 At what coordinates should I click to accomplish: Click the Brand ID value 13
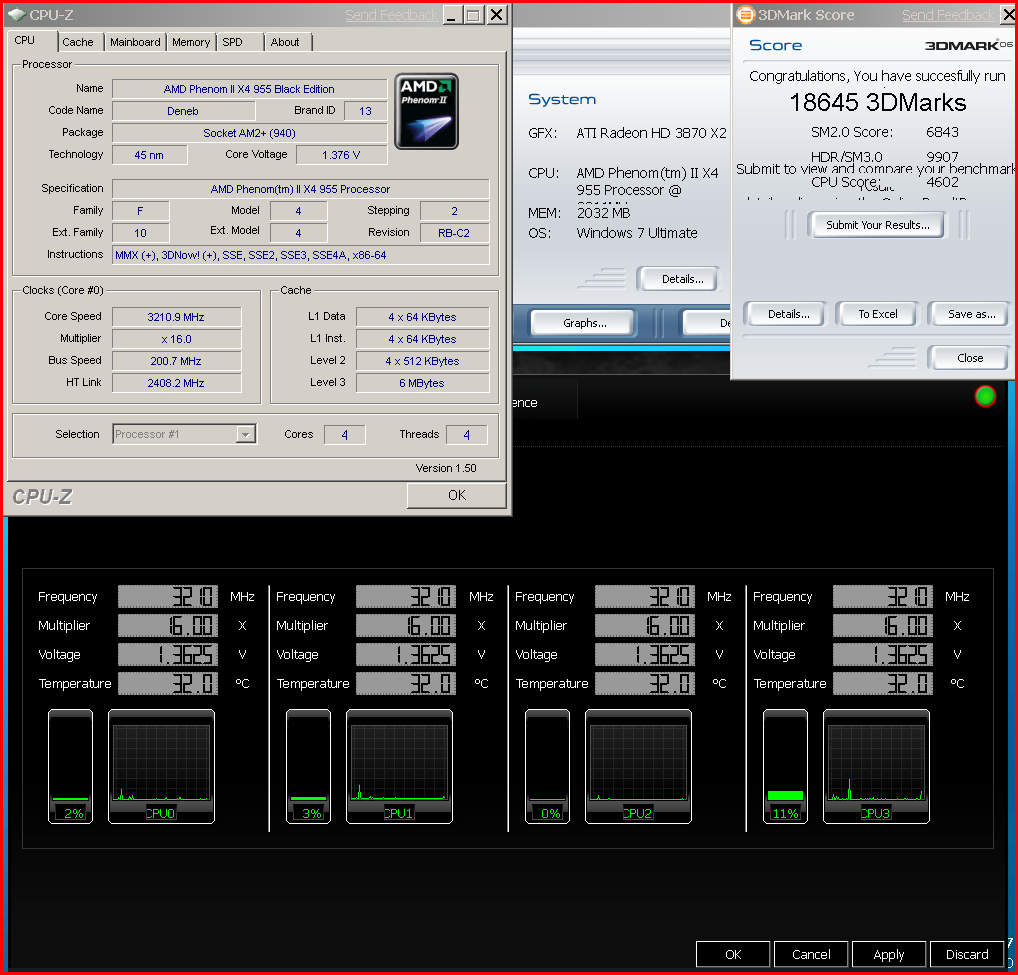click(x=366, y=111)
